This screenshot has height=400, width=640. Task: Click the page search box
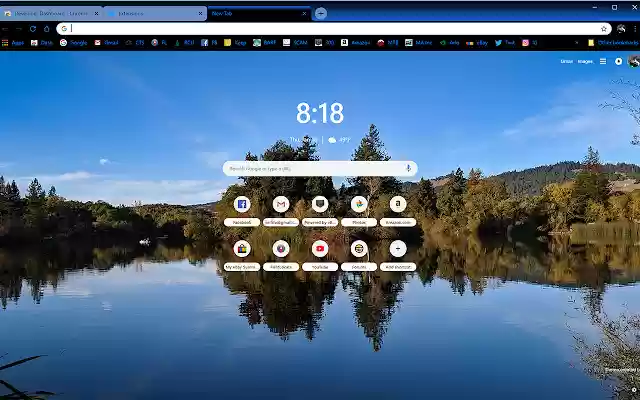coord(320,169)
